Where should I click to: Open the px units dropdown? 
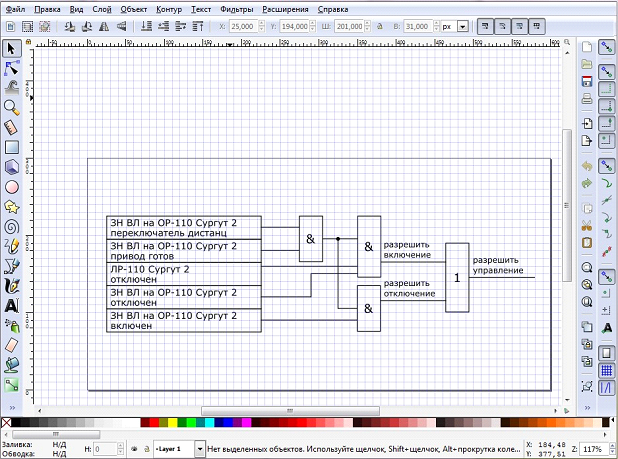(462, 28)
